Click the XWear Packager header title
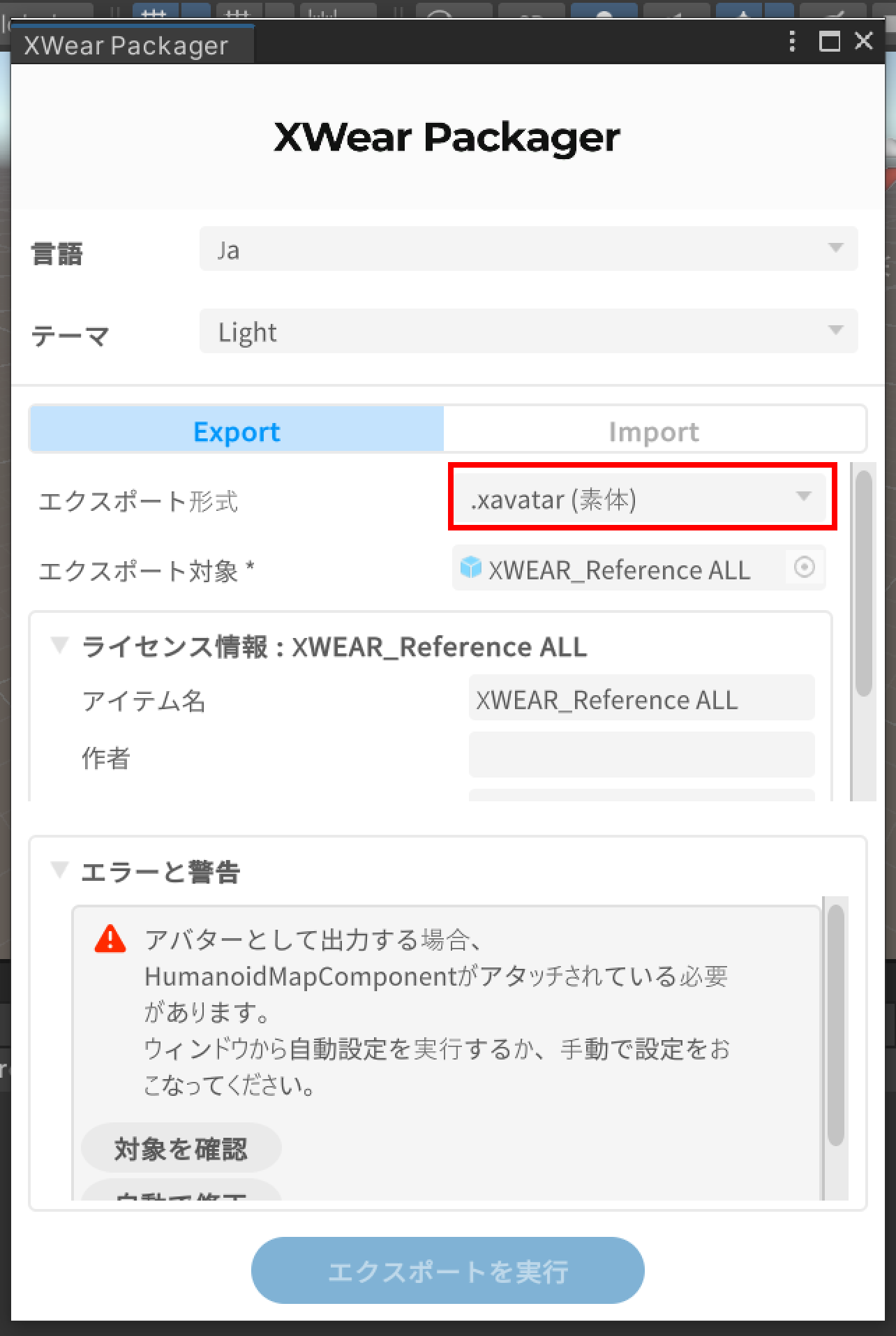 coord(447,137)
